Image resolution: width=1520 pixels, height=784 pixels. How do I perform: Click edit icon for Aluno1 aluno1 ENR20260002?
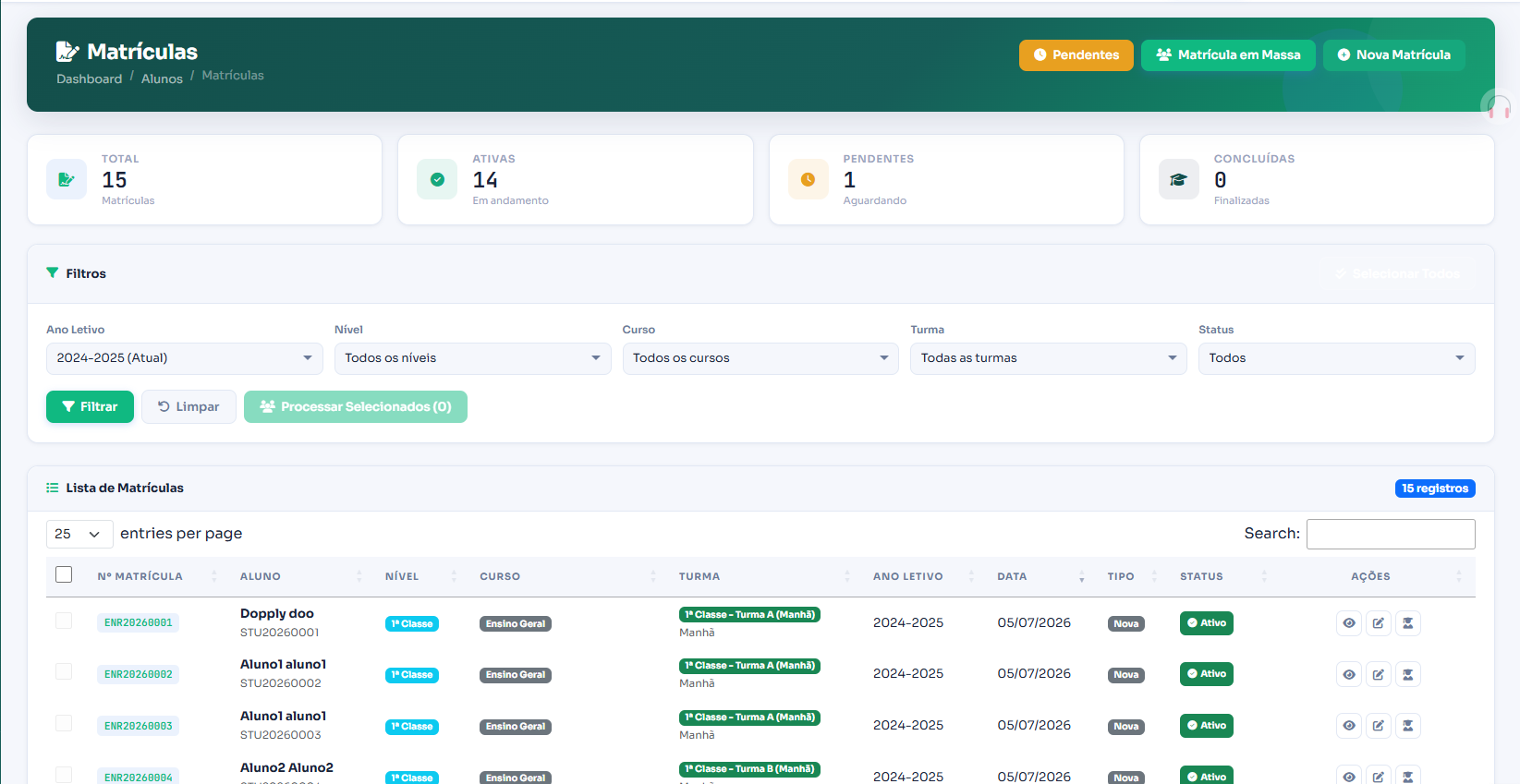(x=1378, y=674)
